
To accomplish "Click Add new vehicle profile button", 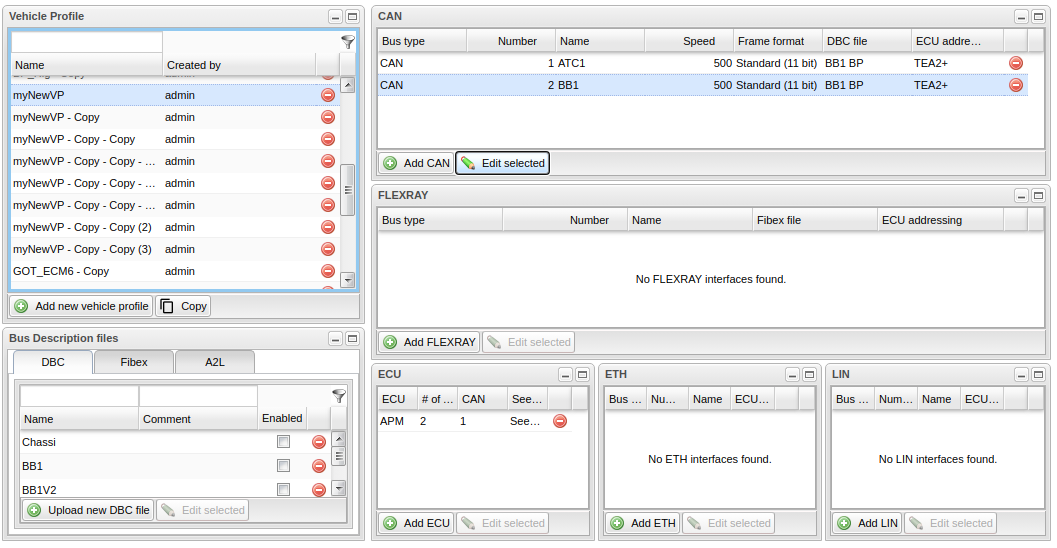I will [82, 306].
